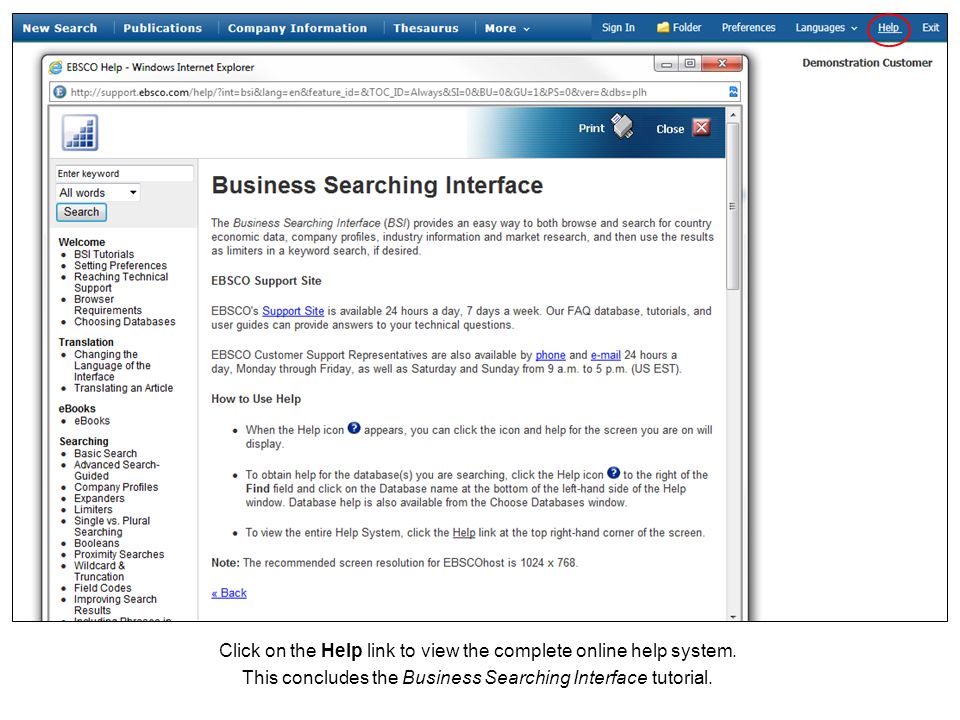This screenshot has width=960, height=720.
Task: Click the Print label in help header
Action: coord(591,128)
